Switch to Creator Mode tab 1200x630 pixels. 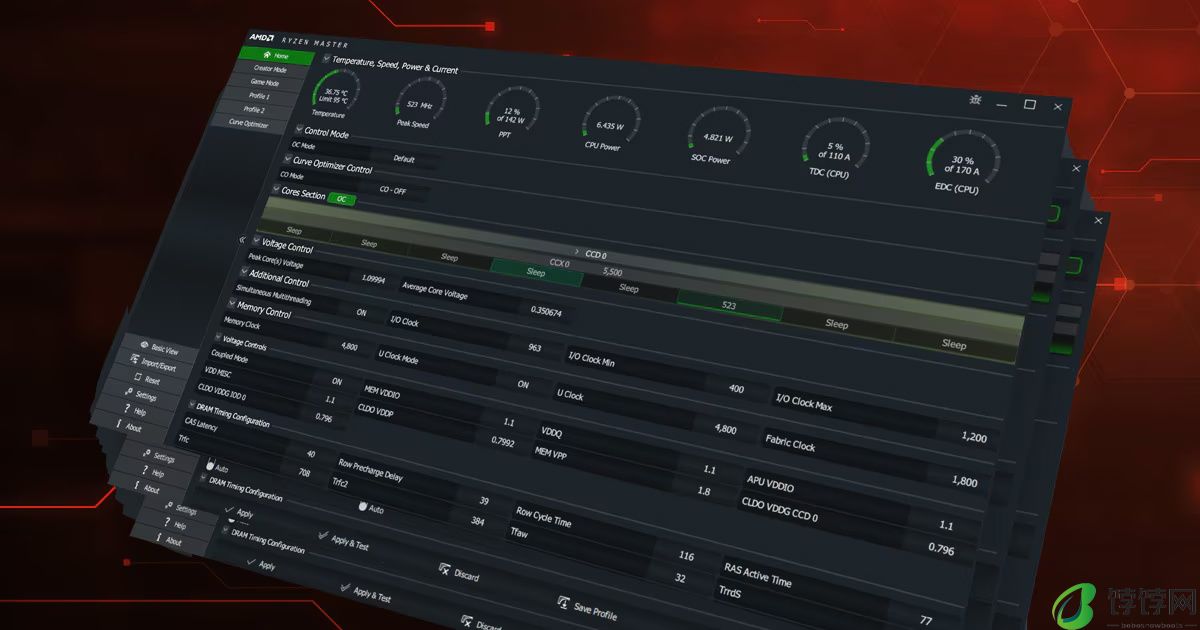[x=270, y=69]
